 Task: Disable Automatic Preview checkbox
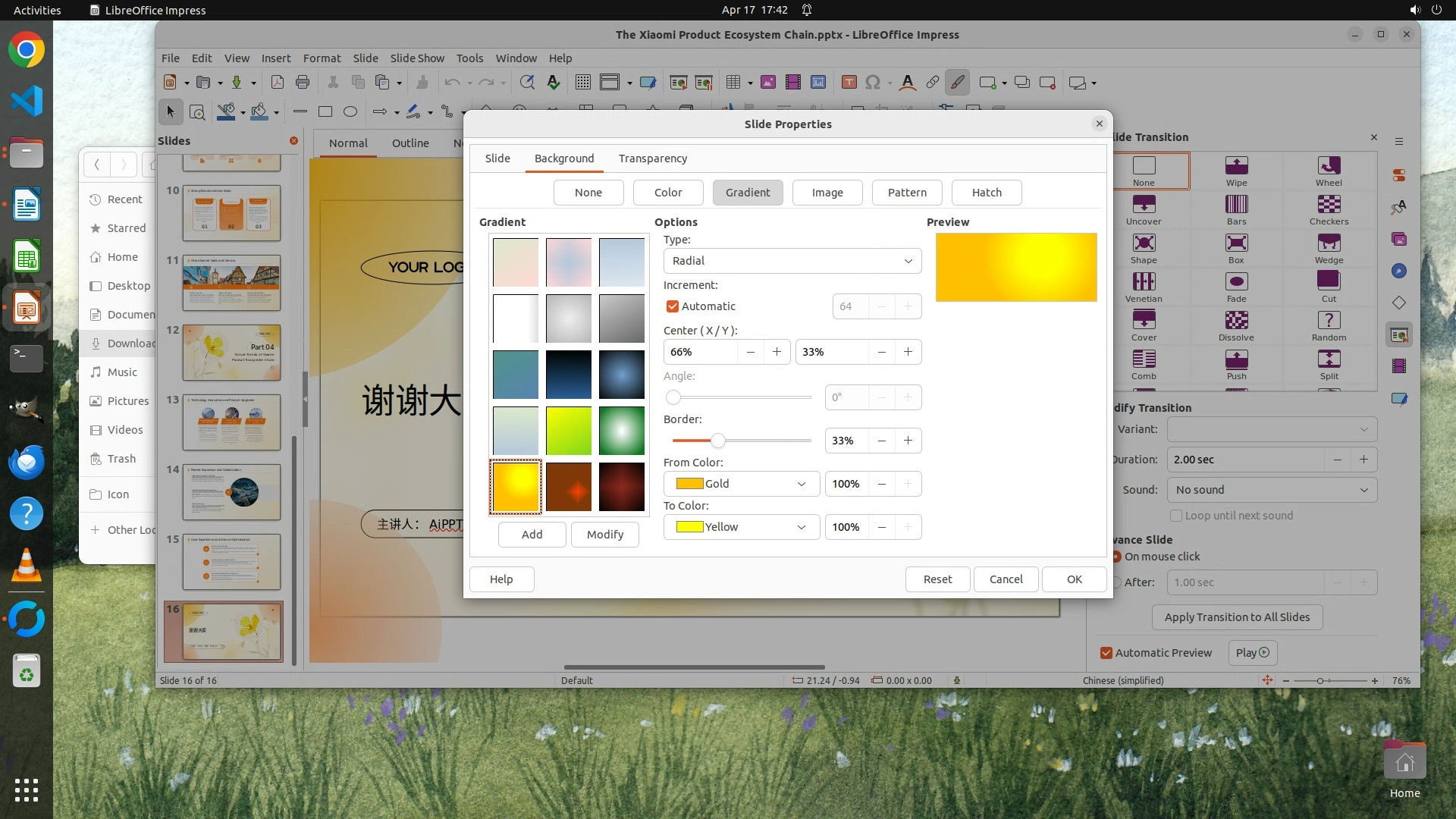point(1106,653)
